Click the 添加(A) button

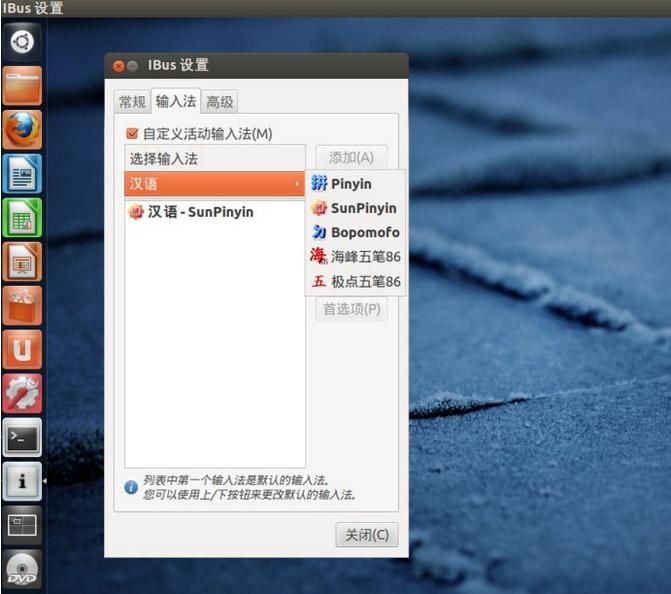pyautogui.click(x=351, y=157)
